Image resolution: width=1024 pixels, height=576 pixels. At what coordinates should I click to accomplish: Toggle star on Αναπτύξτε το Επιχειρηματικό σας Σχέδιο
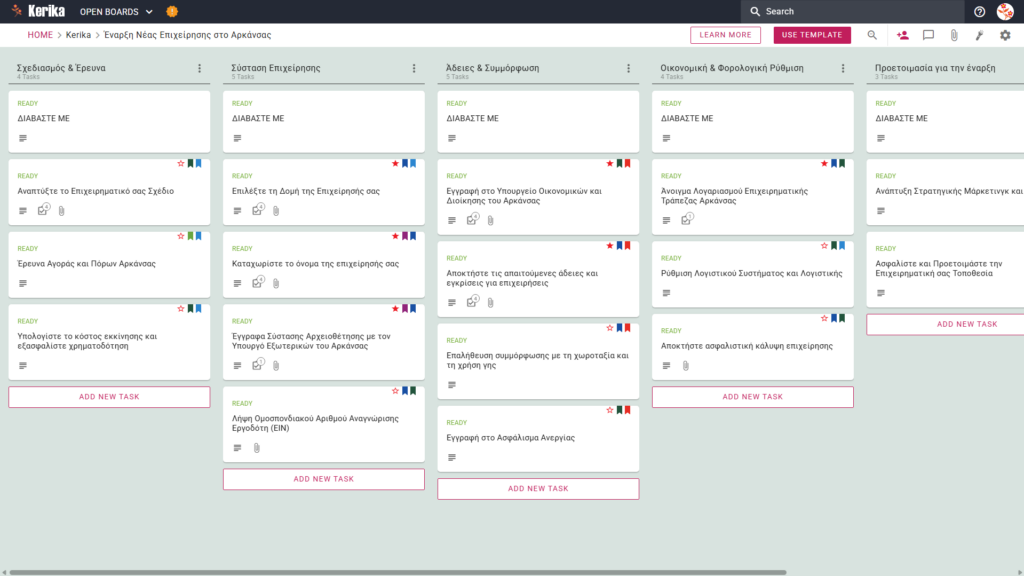(x=181, y=164)
